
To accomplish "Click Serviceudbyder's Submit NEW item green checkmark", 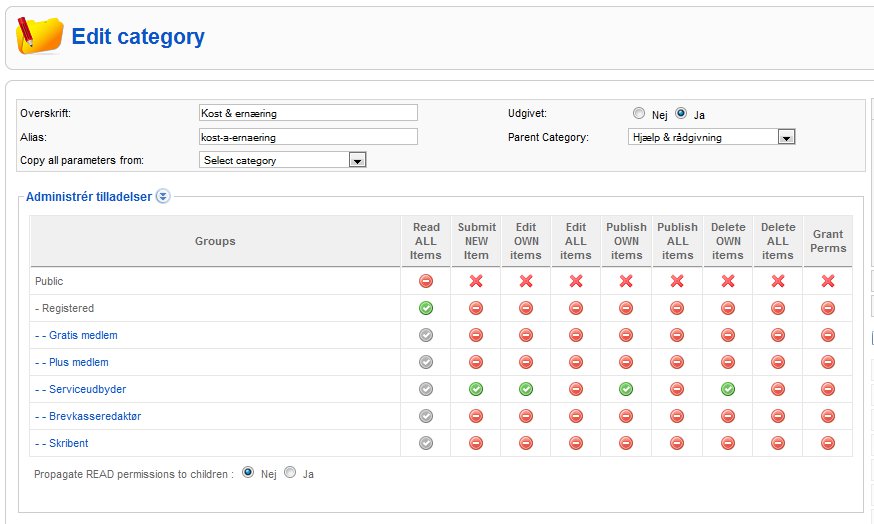I will (476, 389).
